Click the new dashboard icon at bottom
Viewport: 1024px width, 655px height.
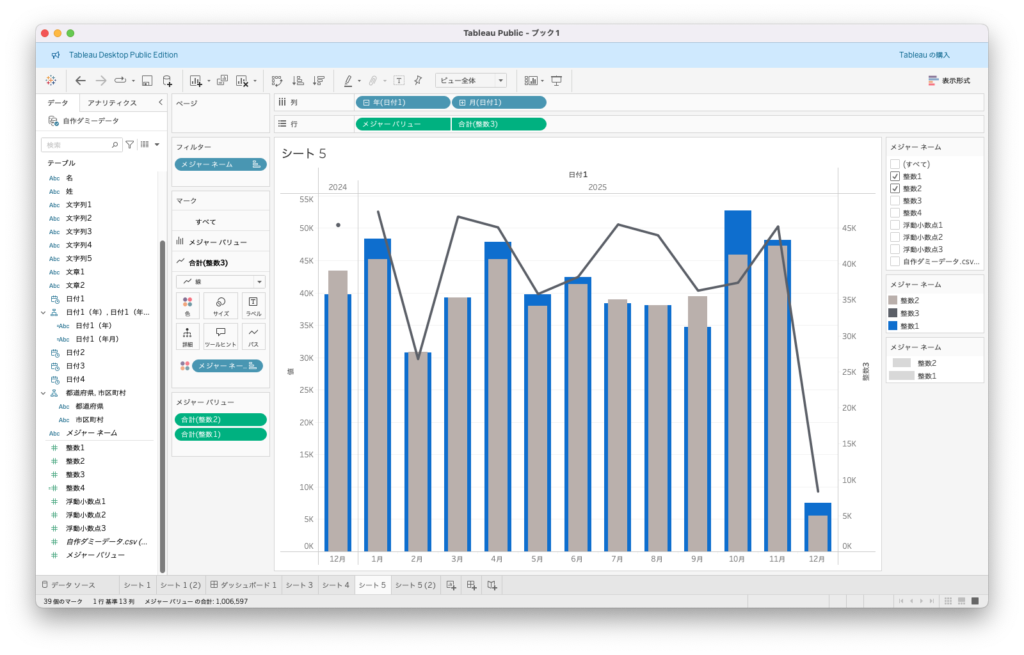point(471,584)
